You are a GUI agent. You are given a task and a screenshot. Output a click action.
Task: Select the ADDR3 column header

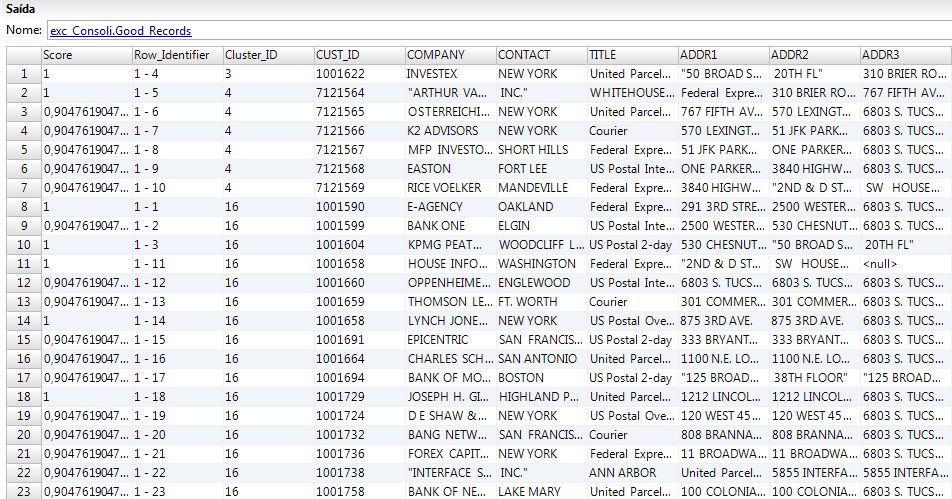(906, 55)
